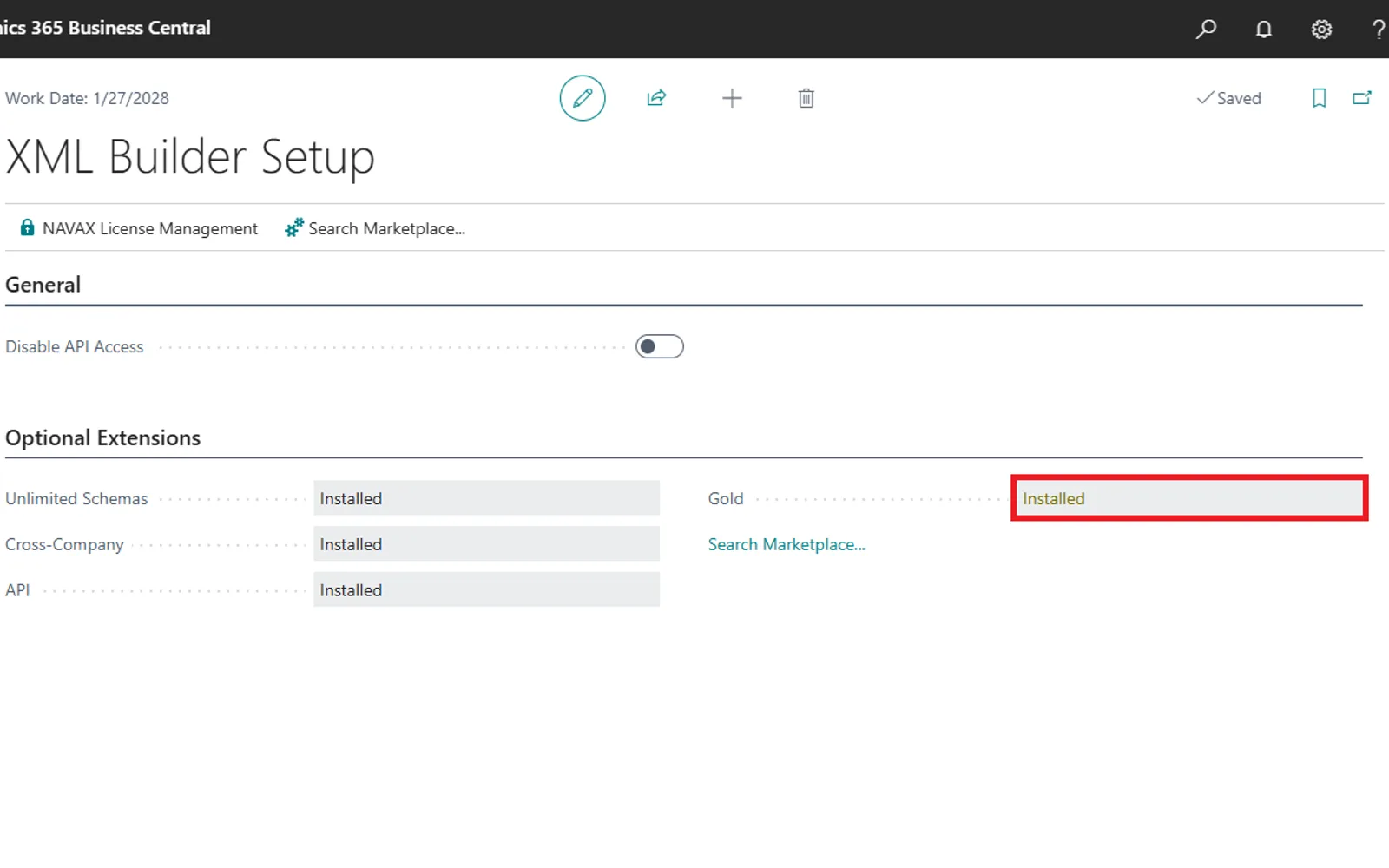This screenshot has width=1389, height=868.
Task: Toggle Disable API Access switch
Action: pyautogui.click(x=660, y=346)
